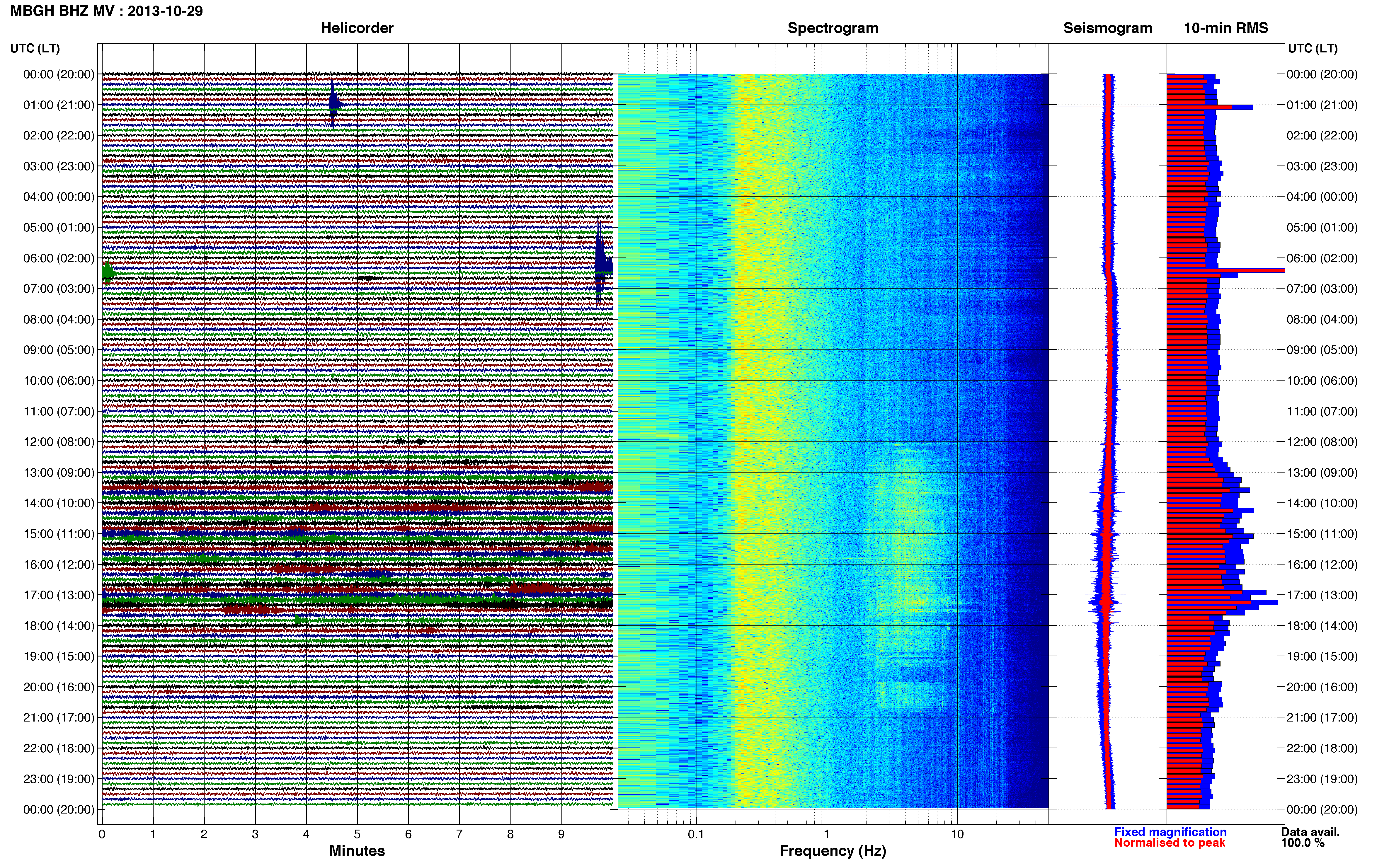Click right time label '09:00 (05:00)'
Screen dimensions: 1389x868
tap(1322, 350)
